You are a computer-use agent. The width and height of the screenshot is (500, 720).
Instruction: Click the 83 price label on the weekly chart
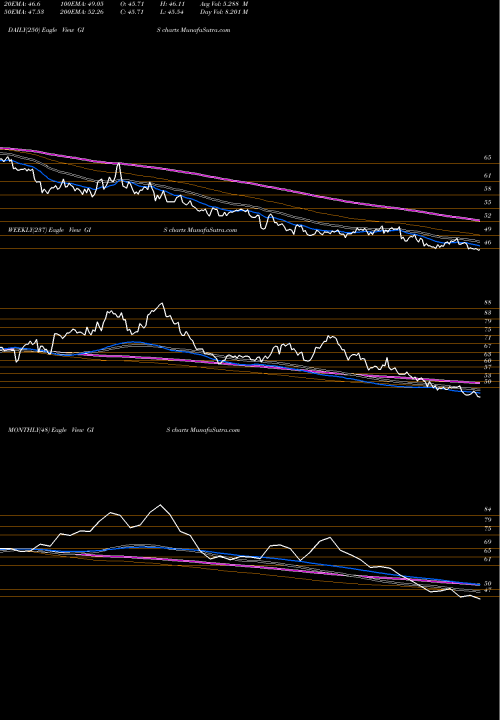(x=487, y=313)
